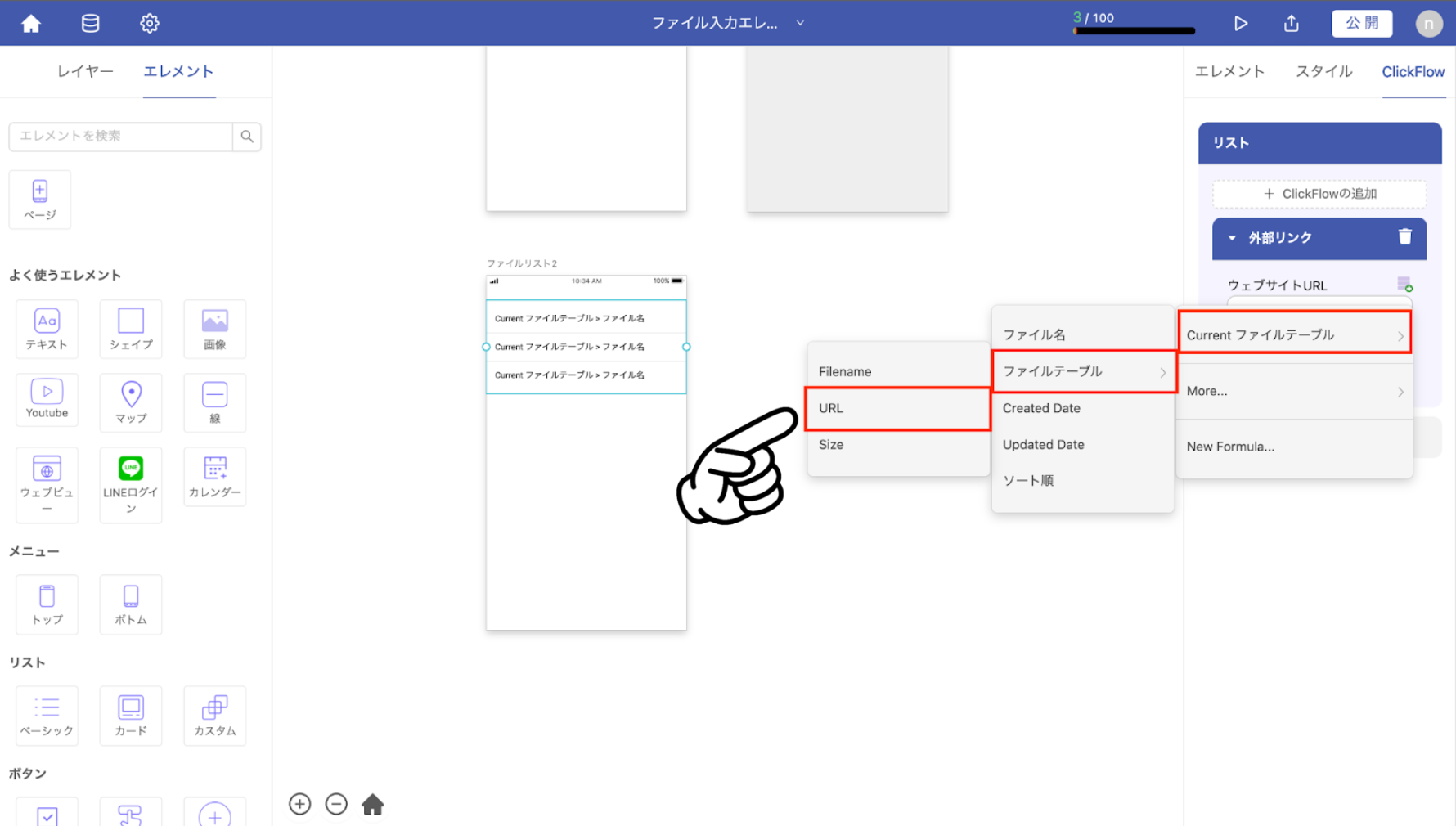This screenshot has height=826, width=1456.
Task: Select the ウェブビュー element
Action: [47, 484]
